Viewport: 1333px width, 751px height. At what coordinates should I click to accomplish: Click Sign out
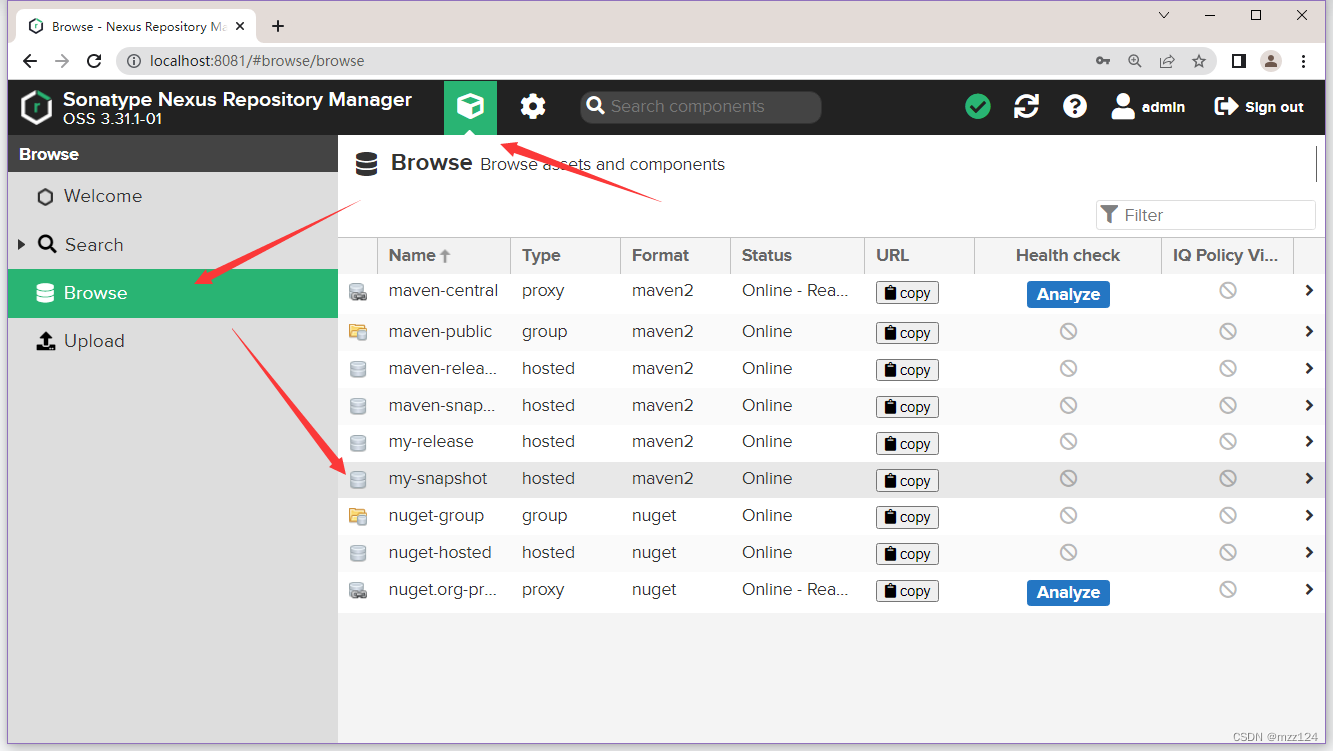click(x=1259, y=107)
